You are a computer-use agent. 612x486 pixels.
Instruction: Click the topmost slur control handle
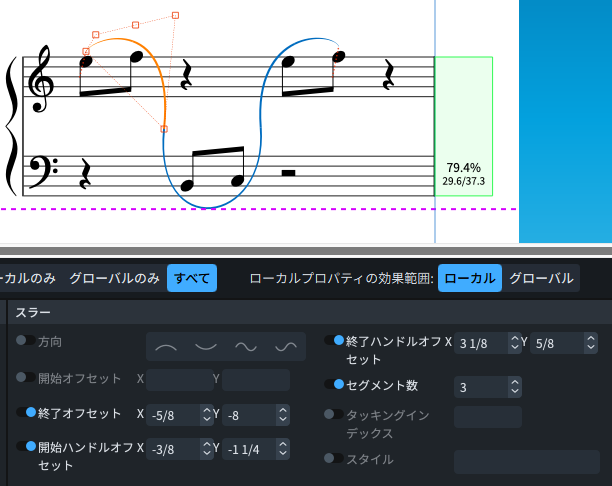click(x=175, y=15)
